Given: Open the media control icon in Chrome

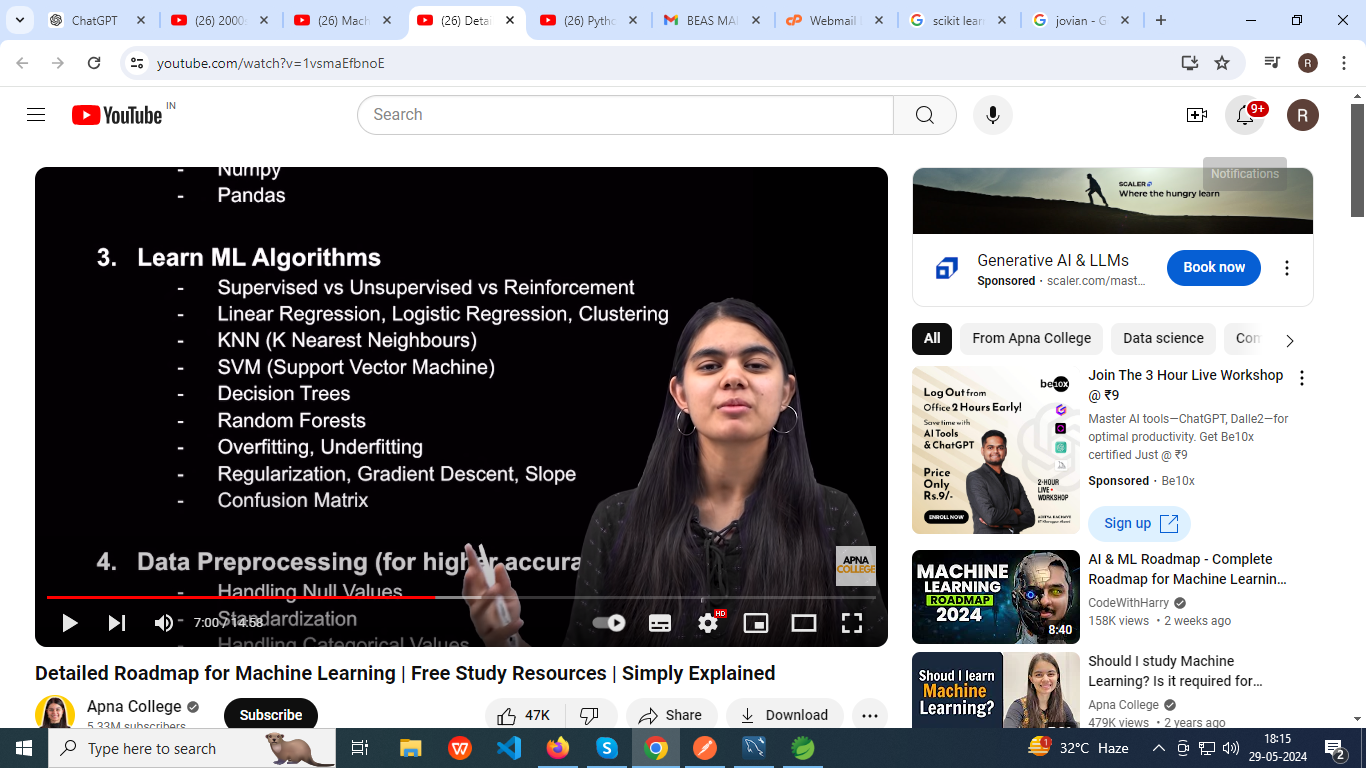Looking at the screenshot, I should click(1272, 63).
